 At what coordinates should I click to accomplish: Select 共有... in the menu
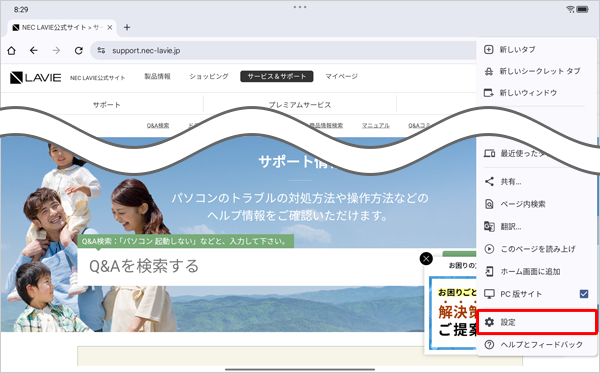[536, 182]
